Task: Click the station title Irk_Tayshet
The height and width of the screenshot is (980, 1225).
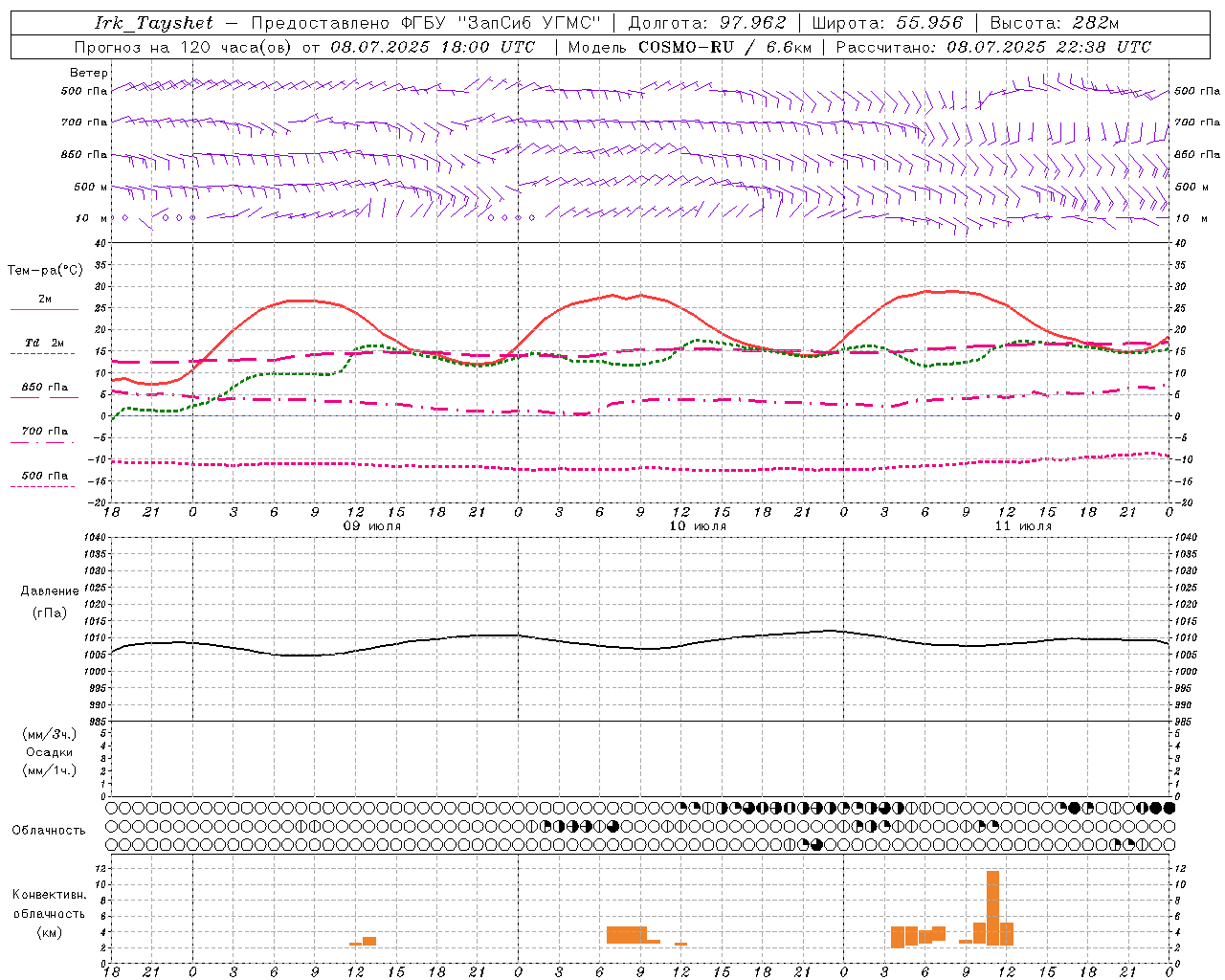Action: pos(154,23)
